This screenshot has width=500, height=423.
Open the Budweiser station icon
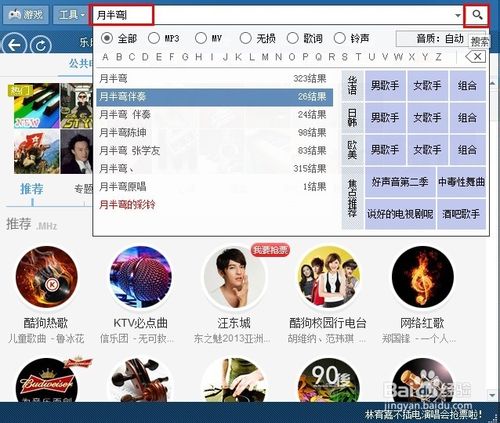46,380
